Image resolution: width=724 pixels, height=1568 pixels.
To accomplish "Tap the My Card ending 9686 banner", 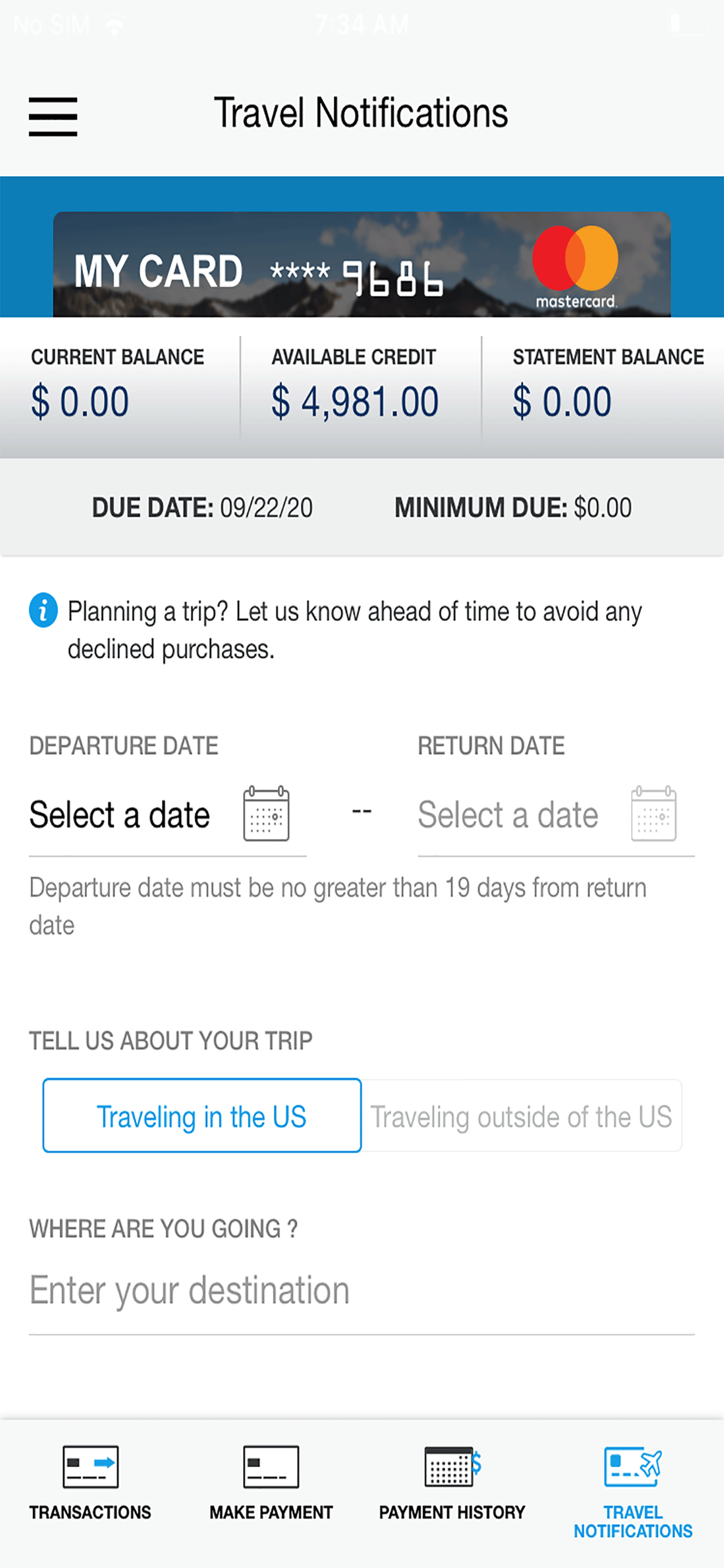I will 362,264.
